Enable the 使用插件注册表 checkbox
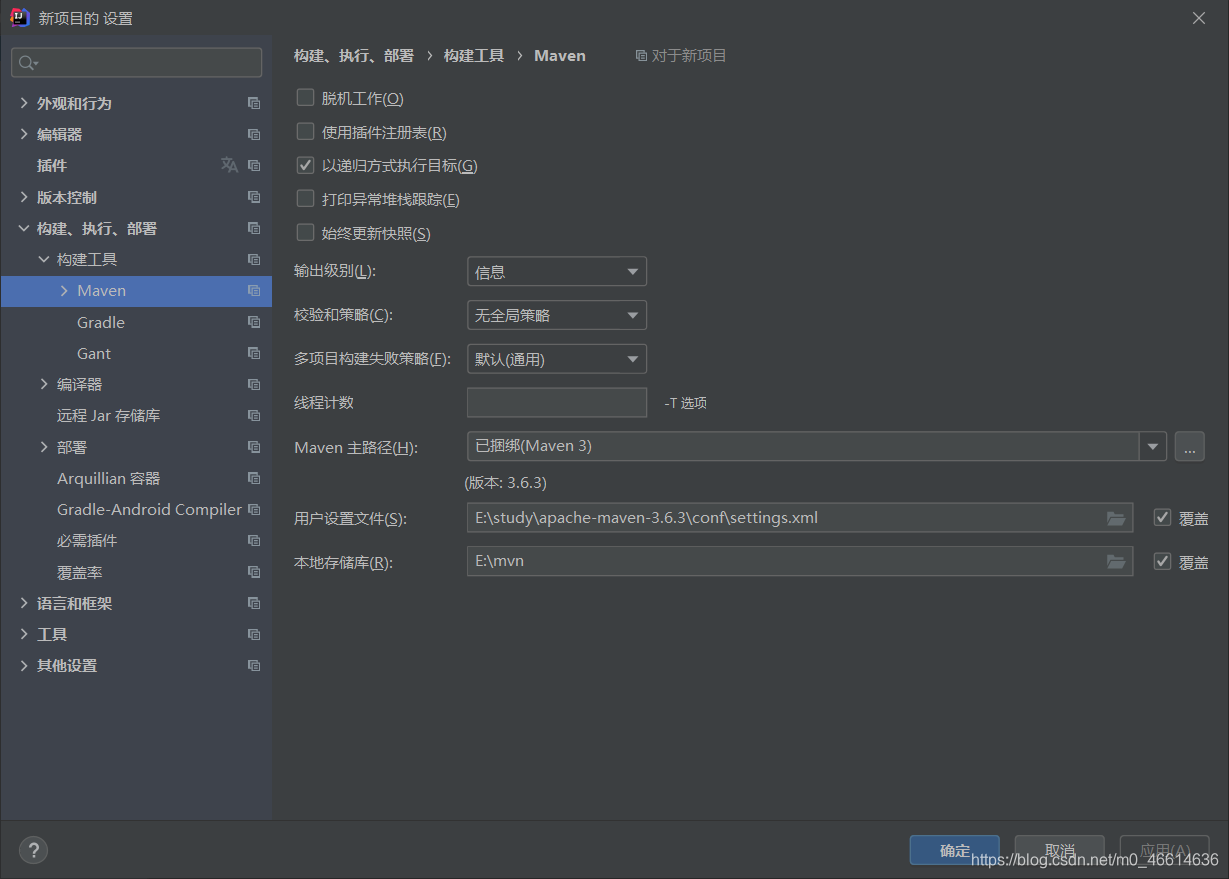Viewport: 1229px width, 879px height. (x=306, y=131)
